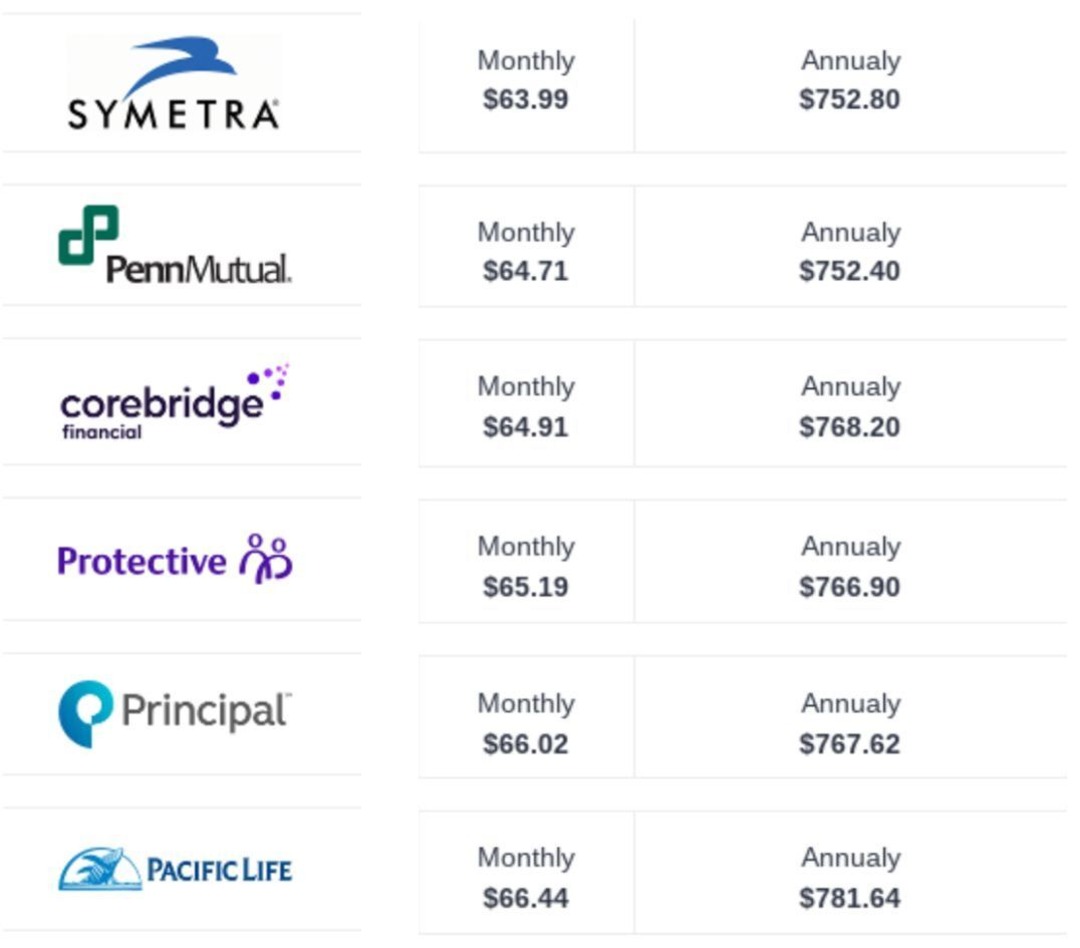Click Symetra monthly price $63.99
The image size is (1080, 948).
(x=526, y=99)
